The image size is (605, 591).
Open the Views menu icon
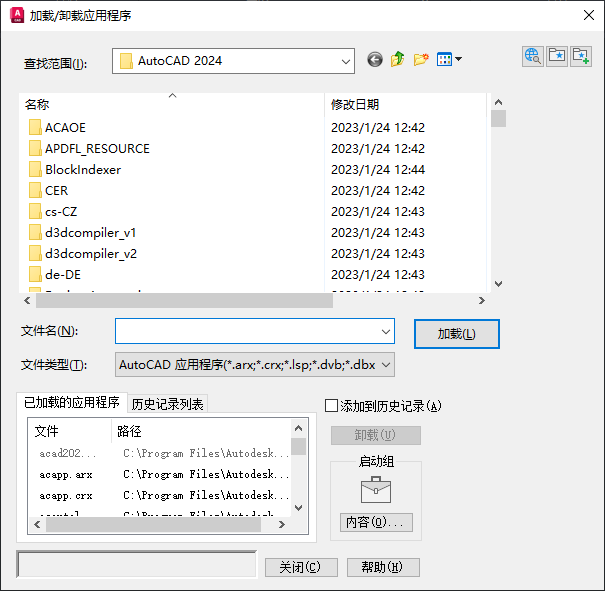(444, 59)
